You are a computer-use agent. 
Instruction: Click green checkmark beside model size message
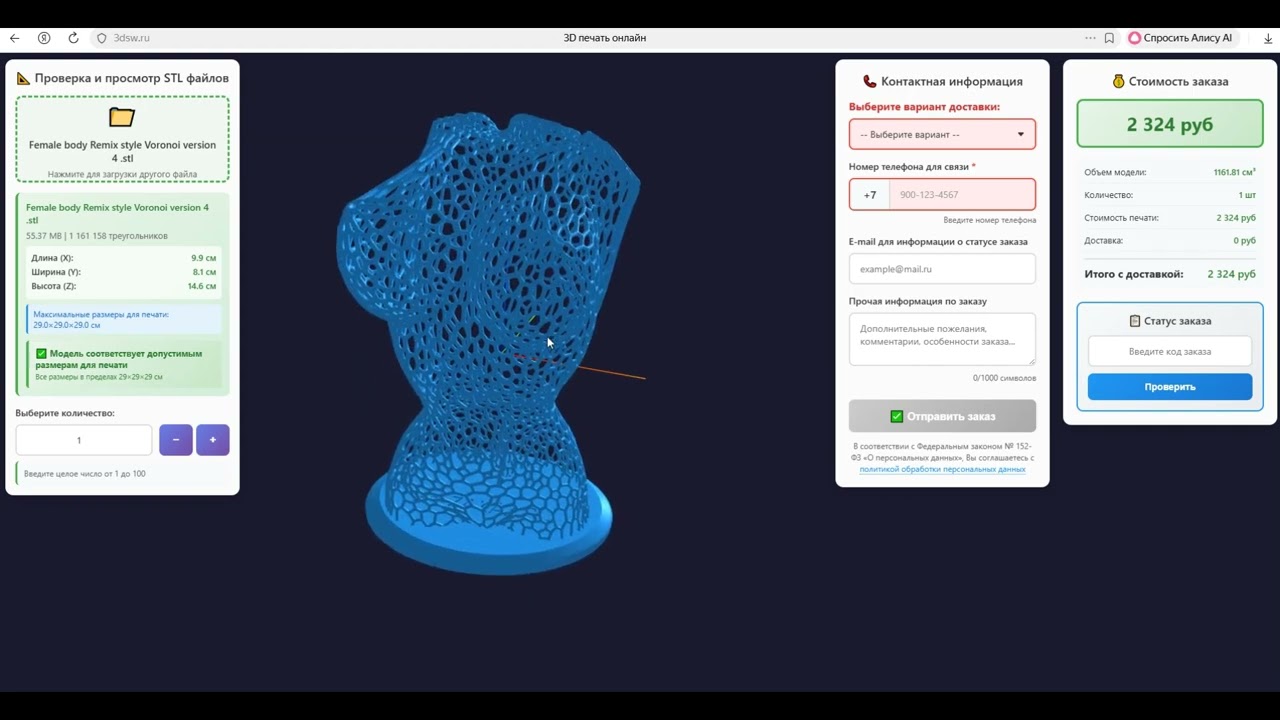[x=41, y=354]
